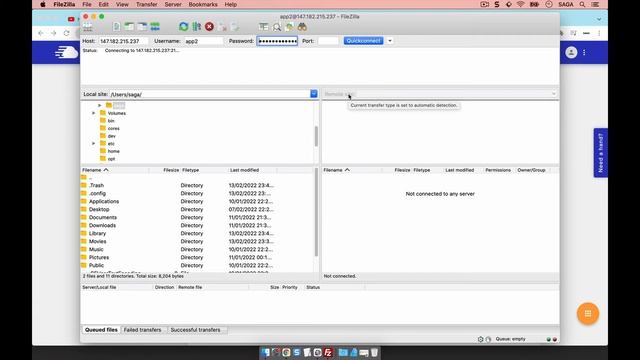This screenshot has width=640, height=360.
Task: Click the Host input field
Action: [x=123, y=41]
